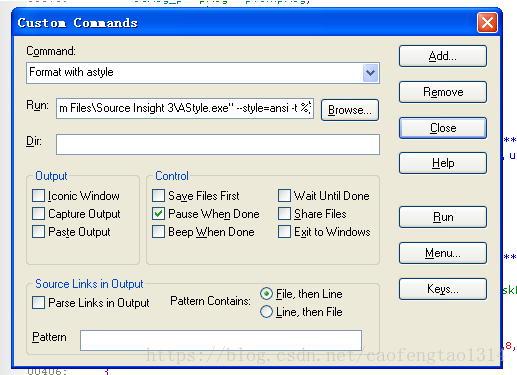This screenshot has width=517, height=375.
Task: Run the astyle command now
Action: tap(443, 217)
